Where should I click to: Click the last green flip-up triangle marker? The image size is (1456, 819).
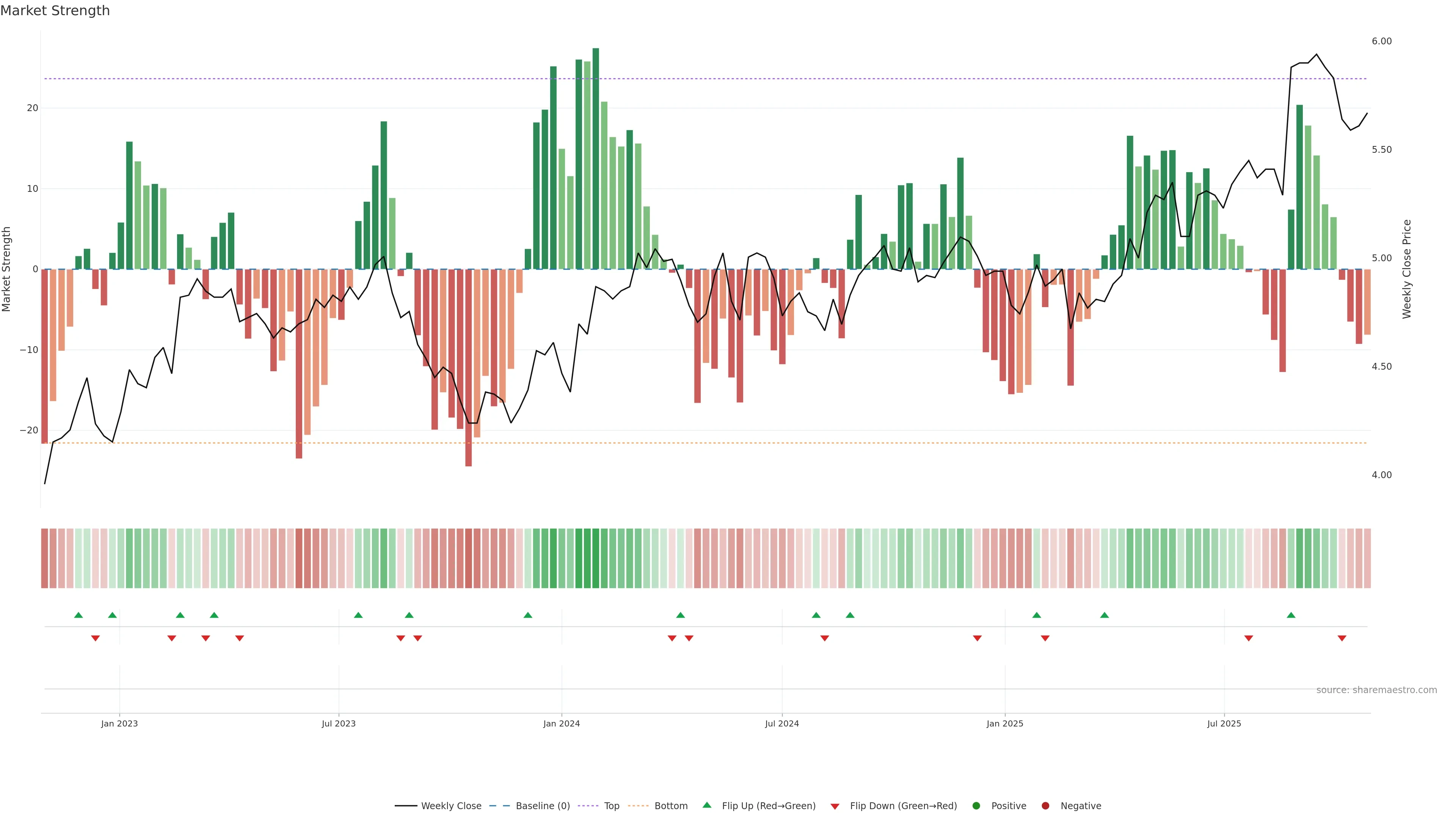point(1291,615)
